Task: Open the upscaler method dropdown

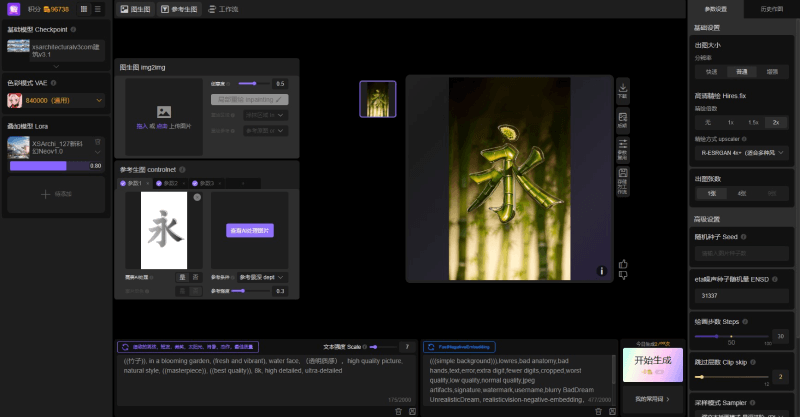Action: 741,153
